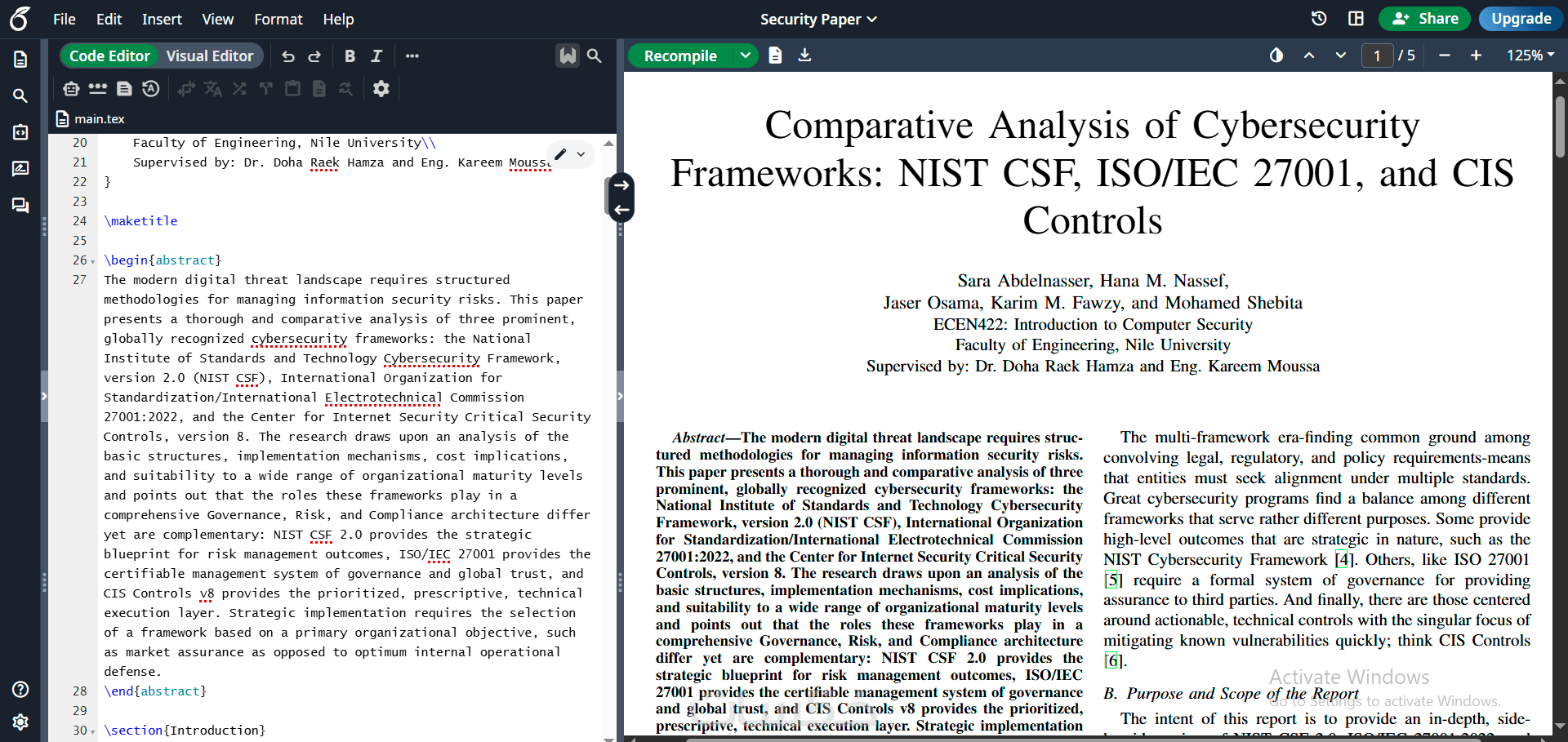Switch to Code Editor mode
The height and width of the screenshot is (742, 1568).
coord(109,56)
